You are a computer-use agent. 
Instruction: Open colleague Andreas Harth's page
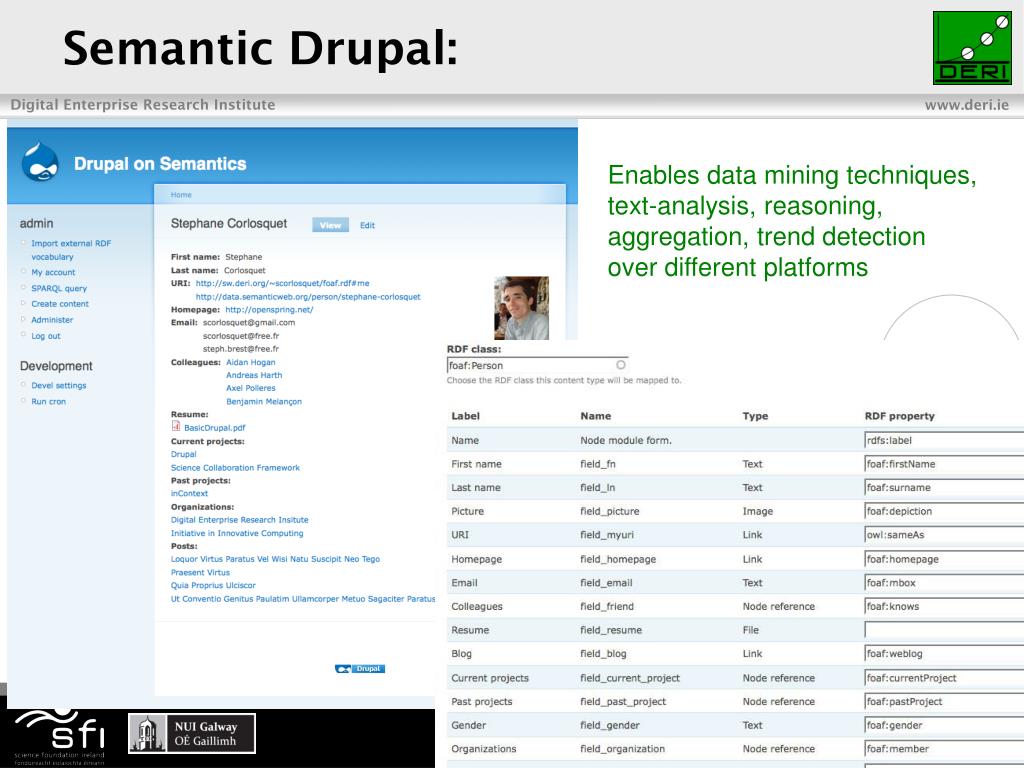click(254, 375)
